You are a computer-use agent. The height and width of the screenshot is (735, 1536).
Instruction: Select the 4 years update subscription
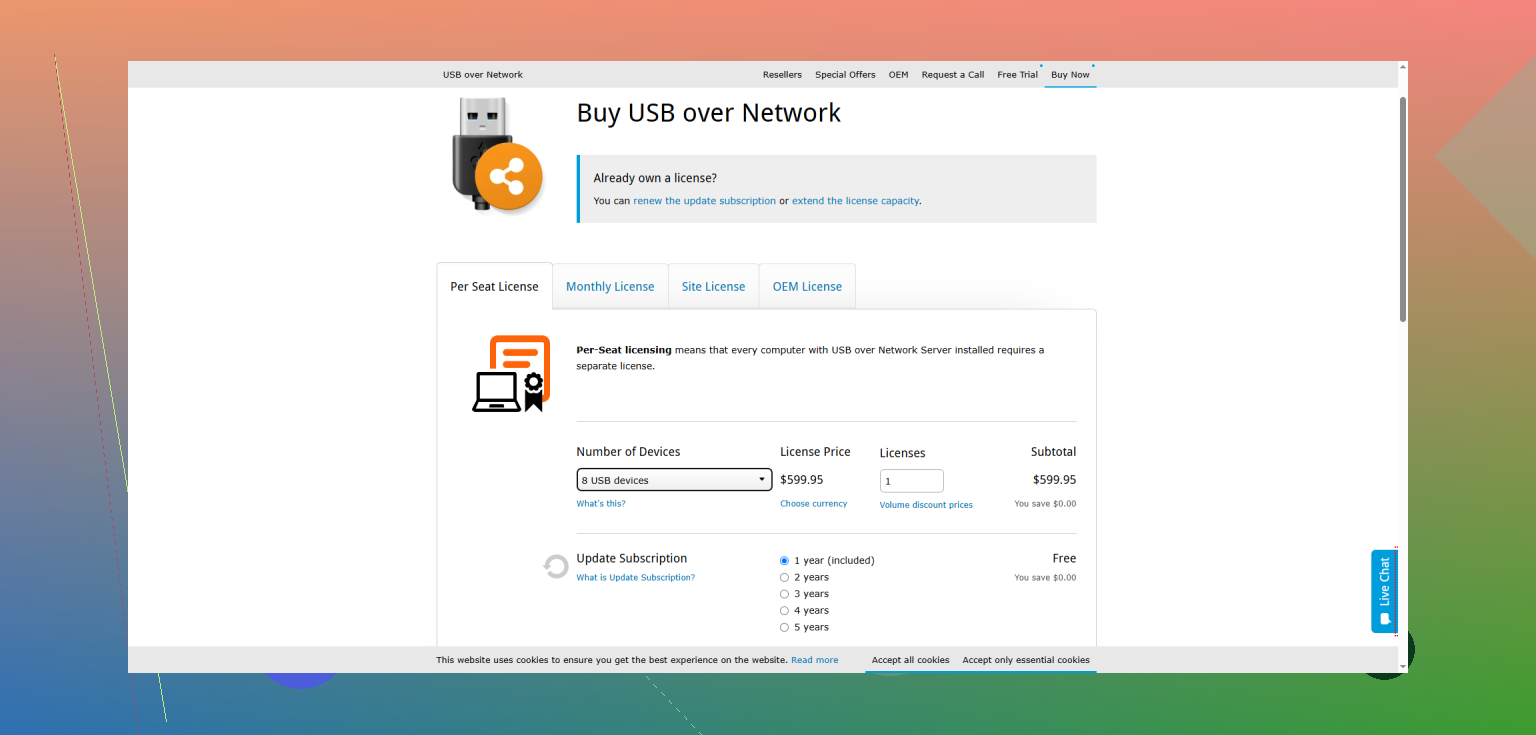click(x=784, y=611)
